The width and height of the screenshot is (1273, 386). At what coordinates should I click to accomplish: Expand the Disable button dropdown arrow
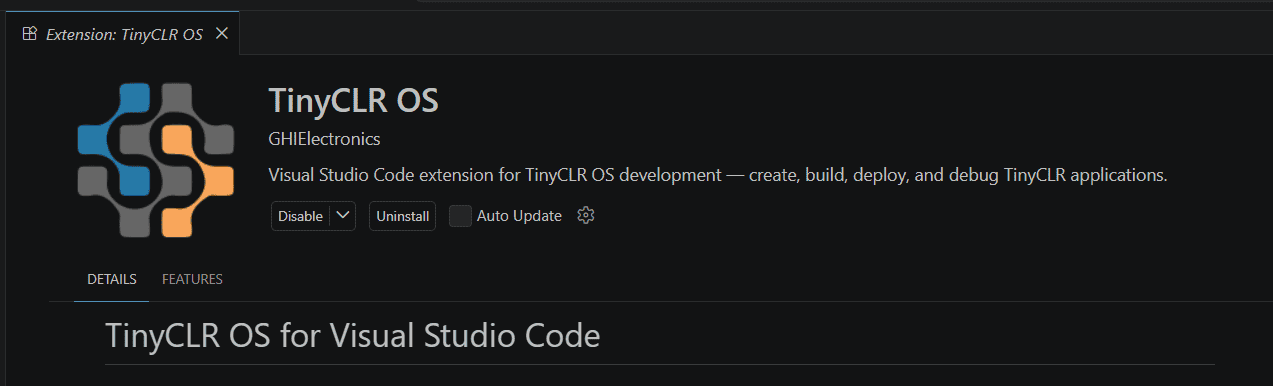[343, 216]
